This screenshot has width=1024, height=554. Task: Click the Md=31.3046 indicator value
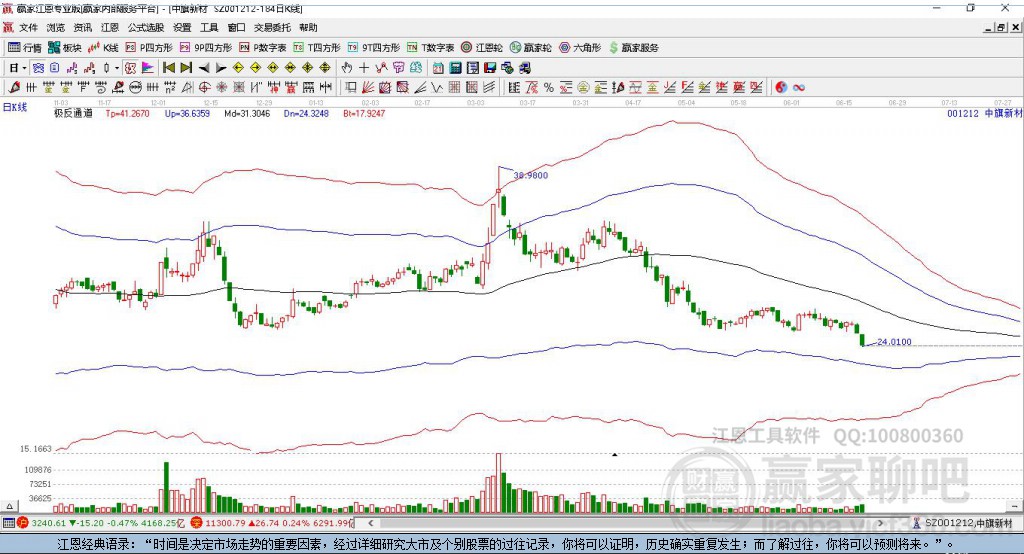tap(247, 114)
